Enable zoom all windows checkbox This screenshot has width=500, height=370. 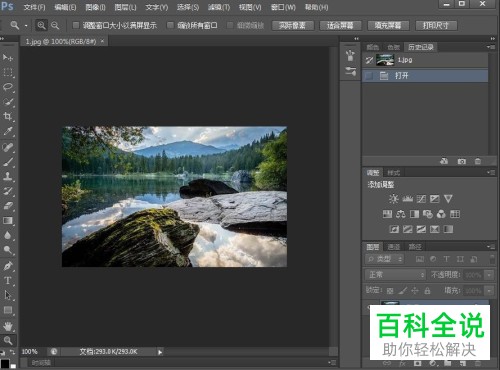(x=170, y=25)
